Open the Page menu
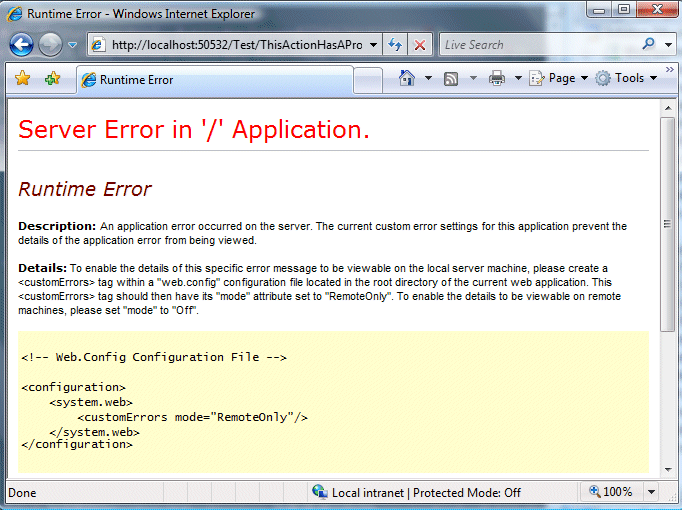Viewport: 682px width, 510px height. tap(559, 78)
